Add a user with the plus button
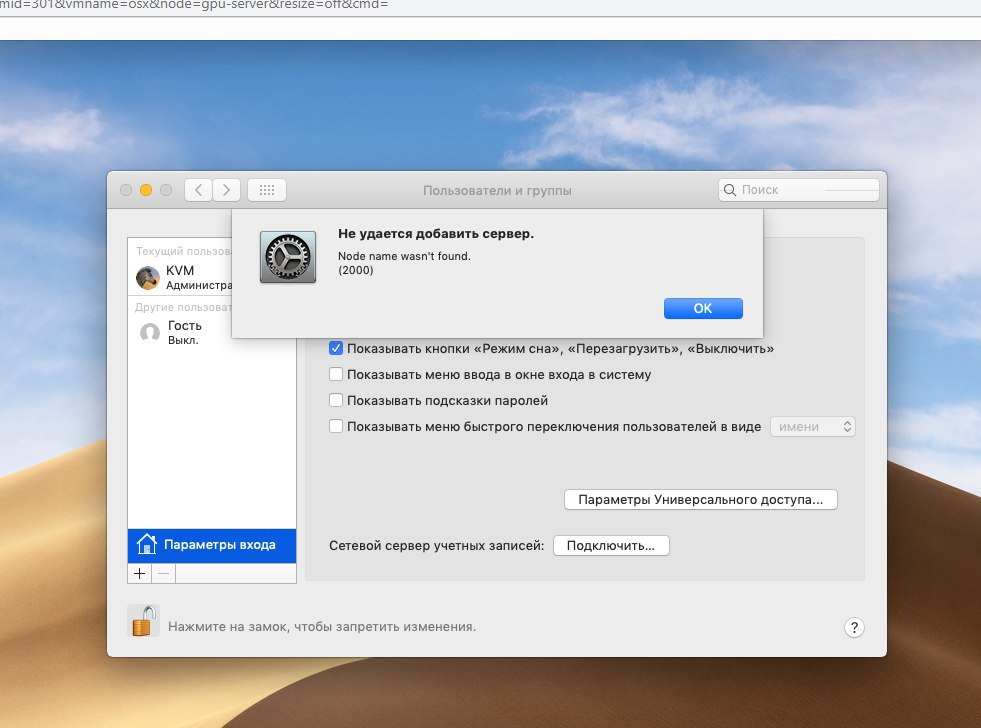Image resolution: width=981 pixels, height=728 pixels. pyautogui.click(x=140, y=573)
